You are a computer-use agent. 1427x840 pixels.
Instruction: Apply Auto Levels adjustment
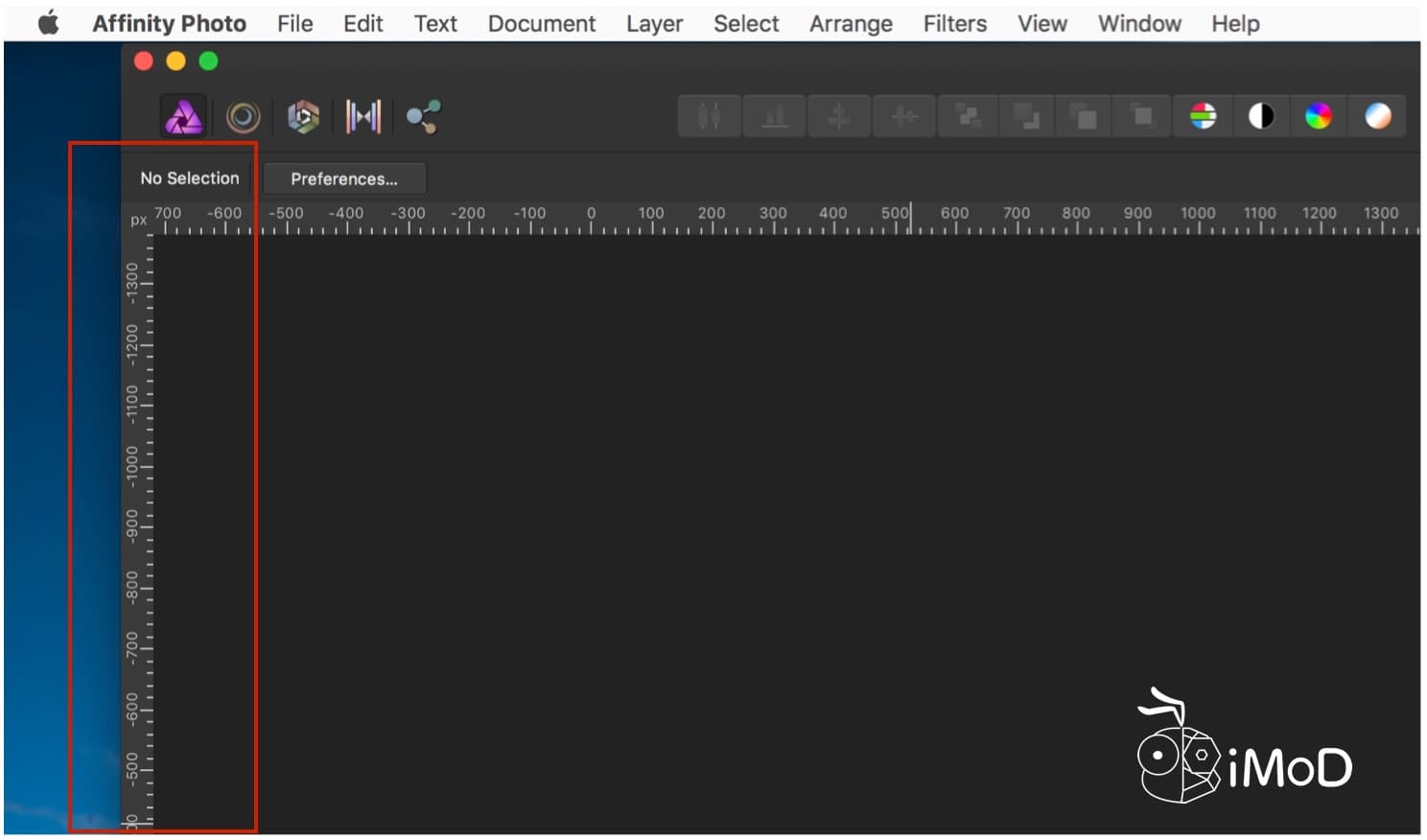[1202, 116]
